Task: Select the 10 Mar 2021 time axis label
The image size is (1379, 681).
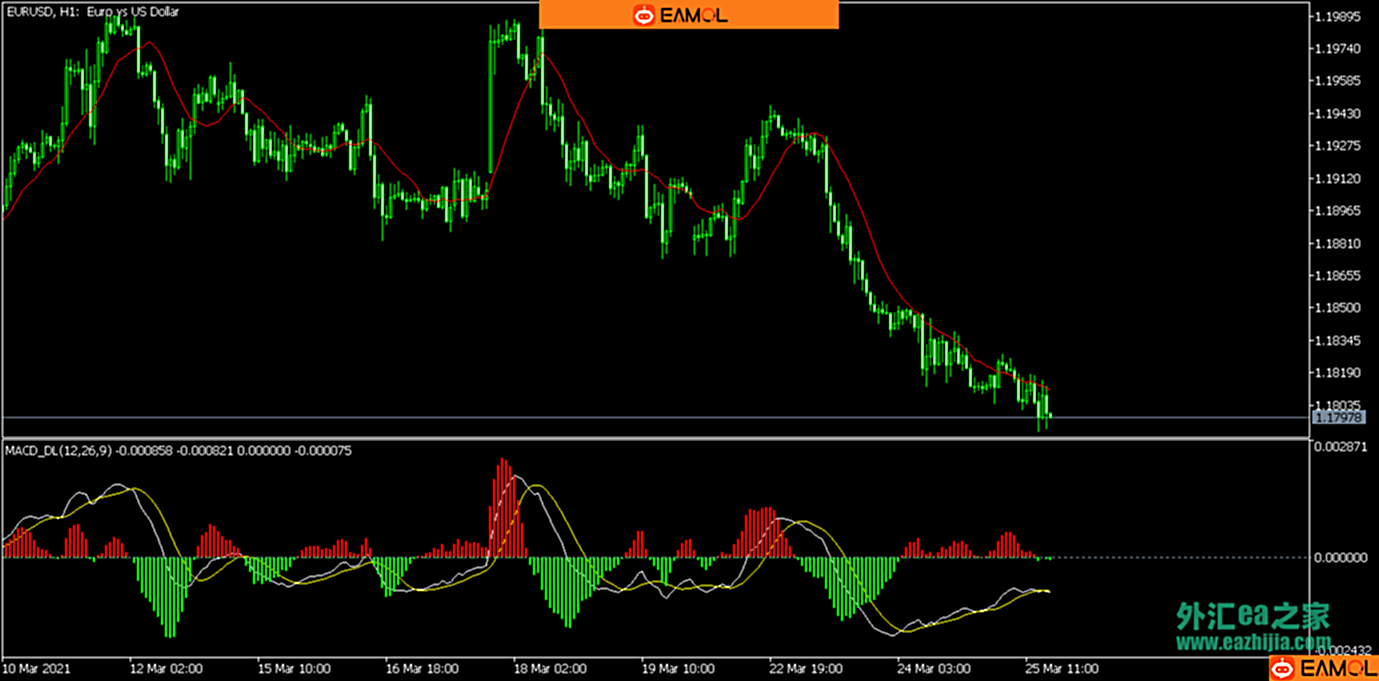Action: pos(37,668)
